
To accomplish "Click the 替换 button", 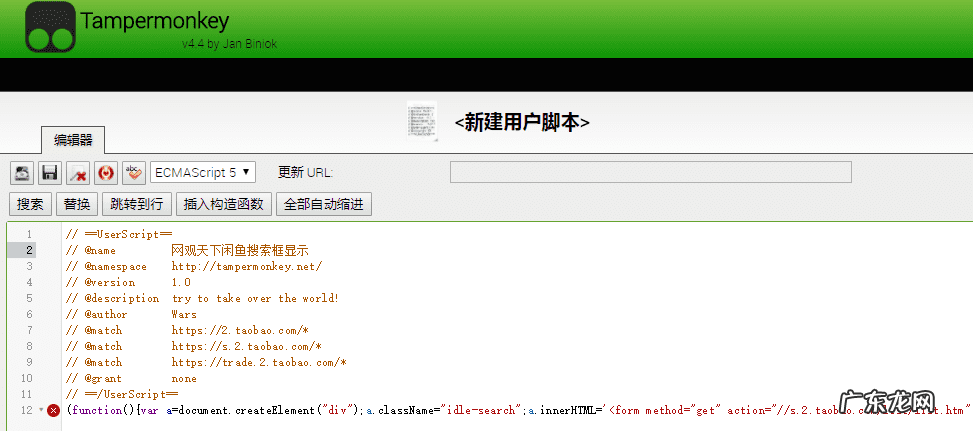I will click(77, 205).
